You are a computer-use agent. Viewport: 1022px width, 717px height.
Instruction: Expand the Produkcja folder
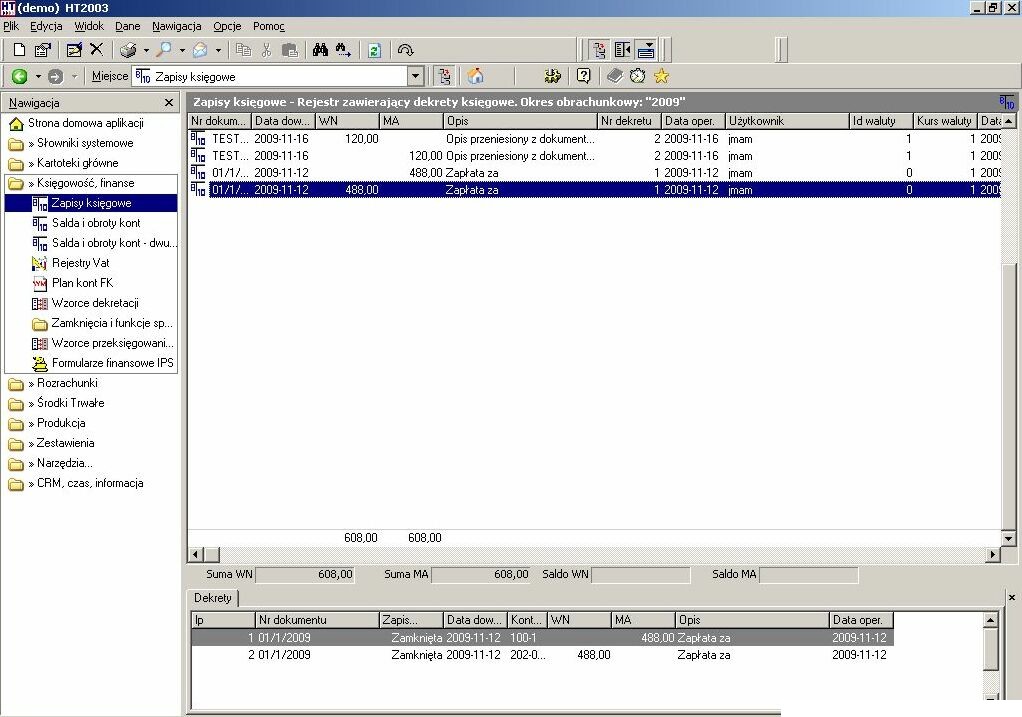(x=47, y=423)
